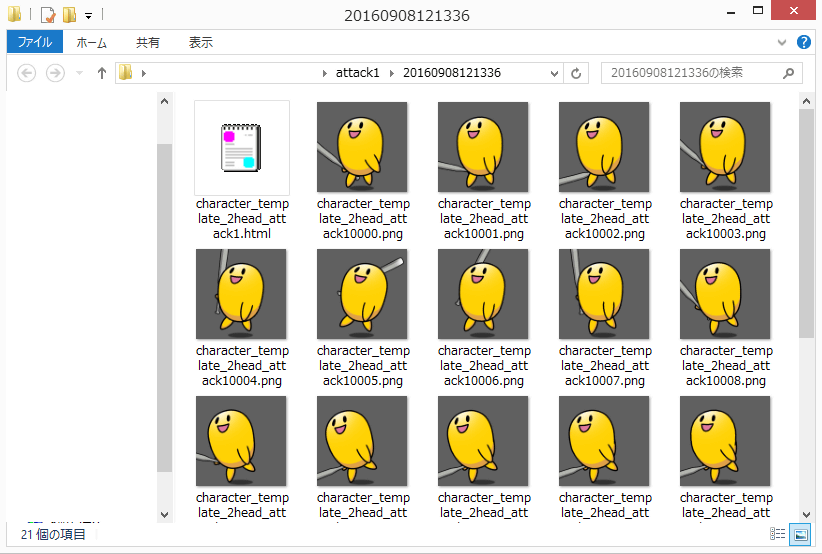Screen dimensions: 822x554
Task: Refresh the folder view
Action: [x=576, y=73]
